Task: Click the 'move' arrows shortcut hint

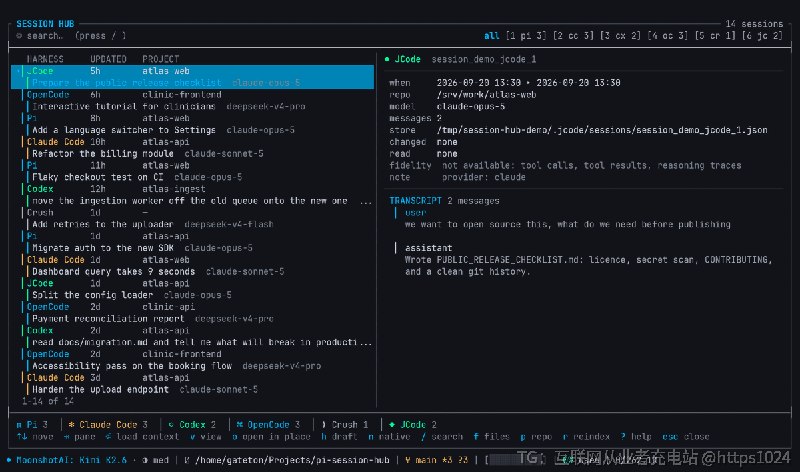Action: click(x=35, y=437)
